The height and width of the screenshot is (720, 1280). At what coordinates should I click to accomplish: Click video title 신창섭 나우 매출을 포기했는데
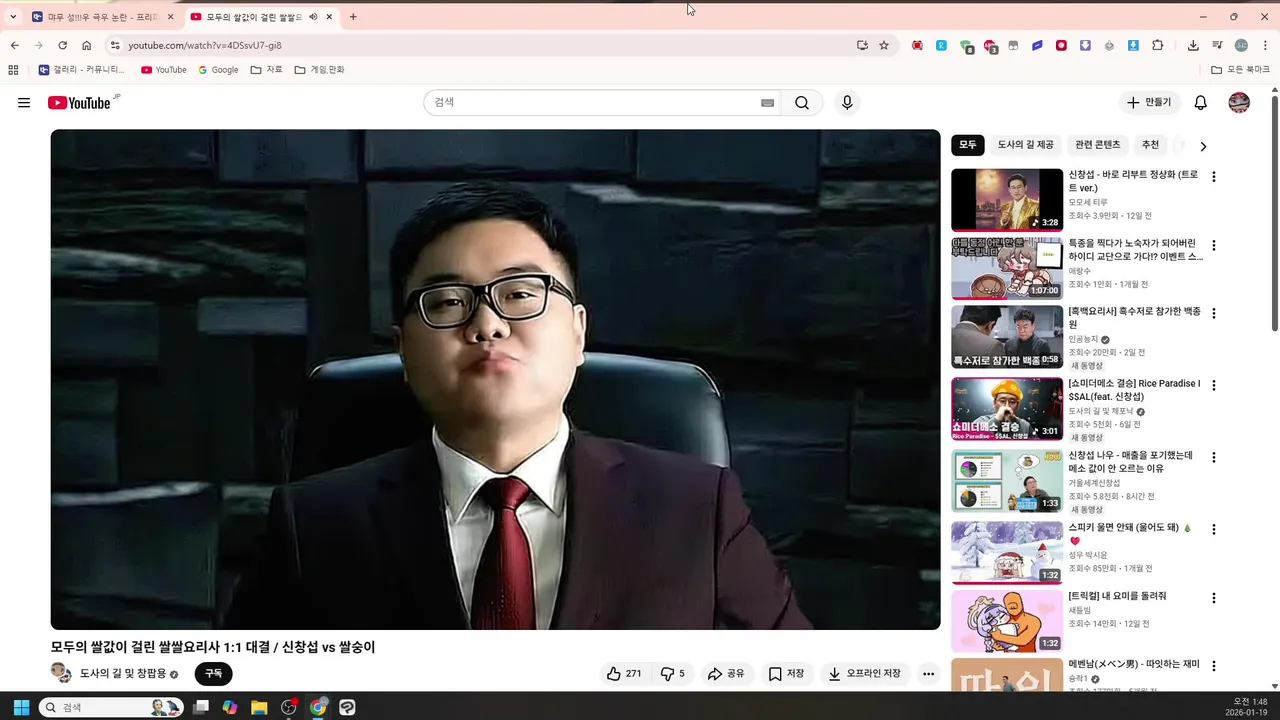[1131, 461]
